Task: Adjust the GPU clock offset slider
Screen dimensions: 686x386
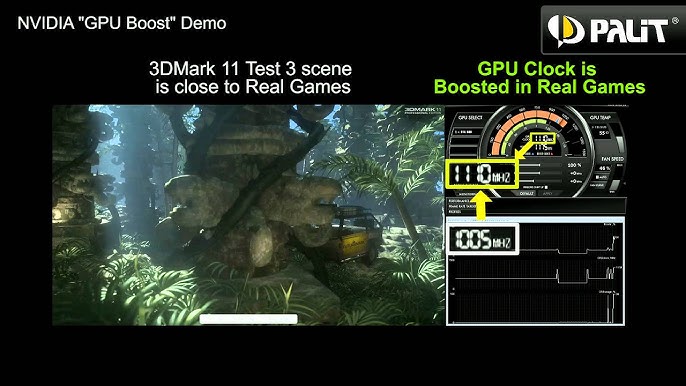Action: 540,173
